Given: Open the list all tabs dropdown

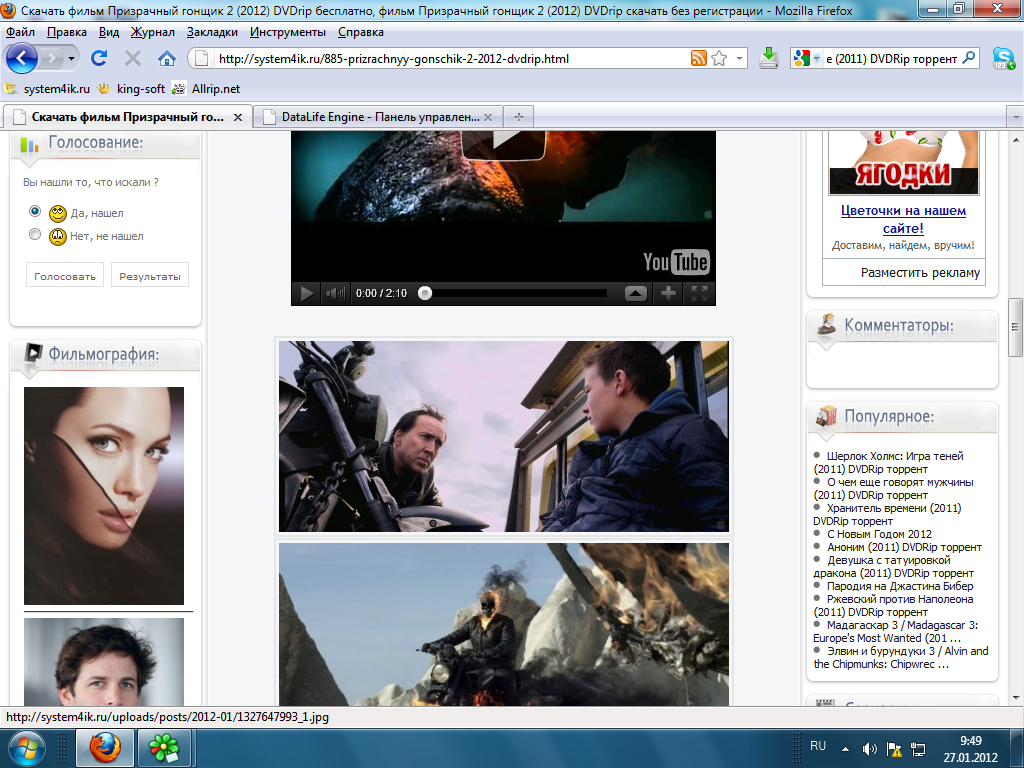Looking at the screenshot, I should (1015, 118).
